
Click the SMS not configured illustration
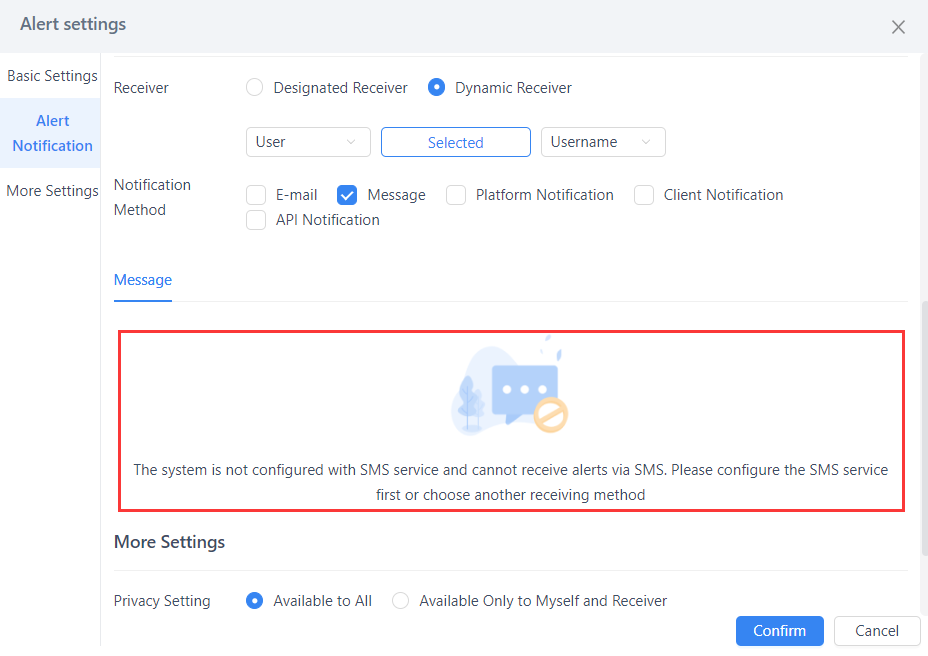pos(511,390)
